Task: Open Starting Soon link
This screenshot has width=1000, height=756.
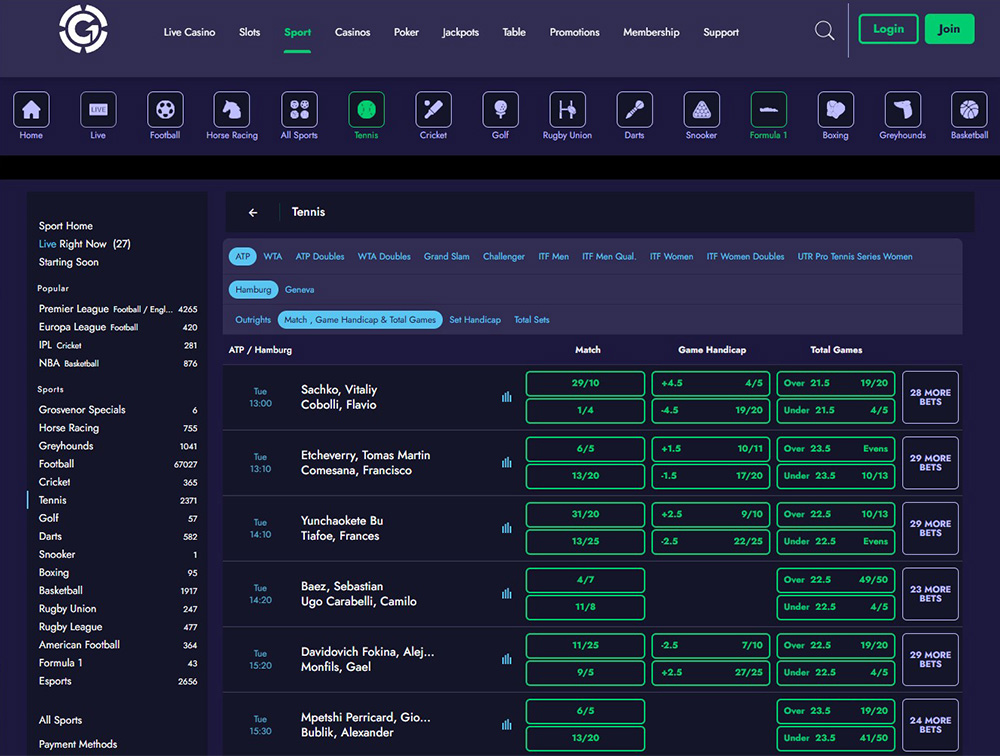Action: point(69,262)
